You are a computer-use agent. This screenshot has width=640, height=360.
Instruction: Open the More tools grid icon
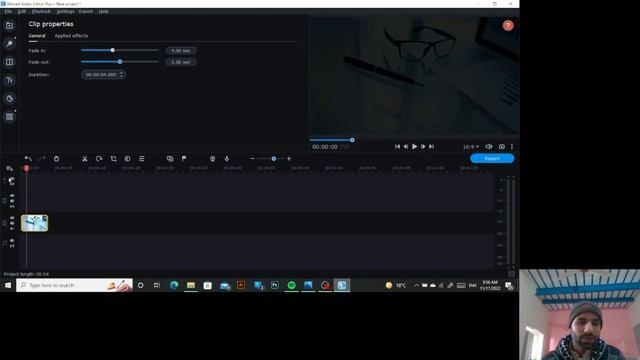(9, 117)
